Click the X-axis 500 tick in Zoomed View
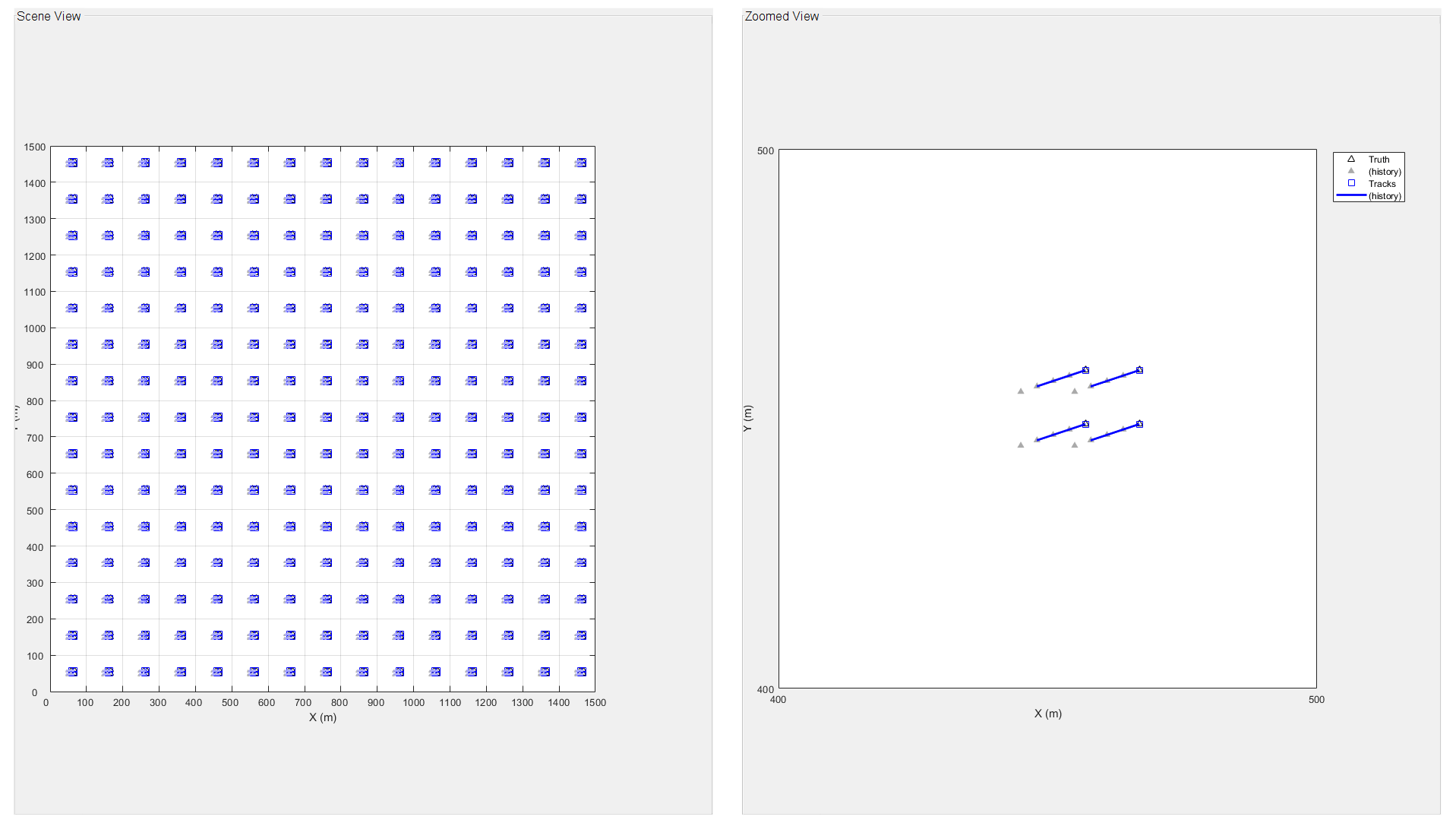Viewport: 1456px width, 823px height. [x=1316, y=700]
